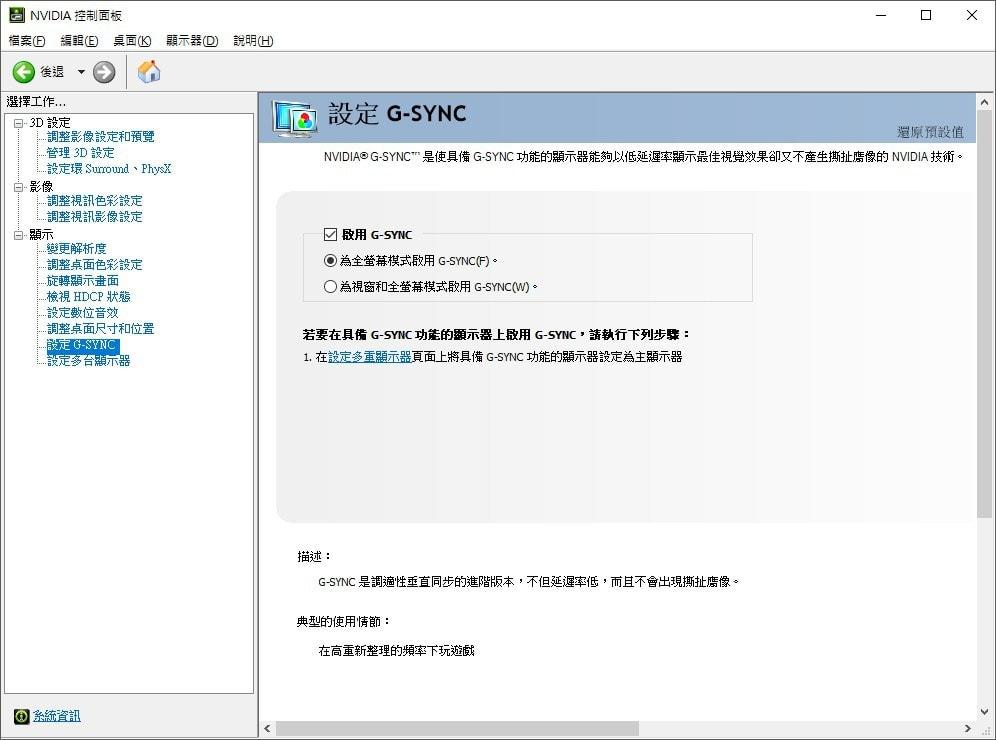Click the grey Forward arrow icon

[104, 72]
